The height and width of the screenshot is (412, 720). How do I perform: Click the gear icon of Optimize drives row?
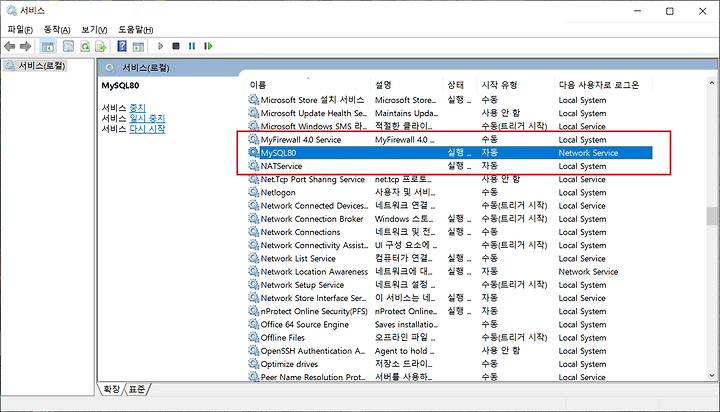tap(253, 363)
